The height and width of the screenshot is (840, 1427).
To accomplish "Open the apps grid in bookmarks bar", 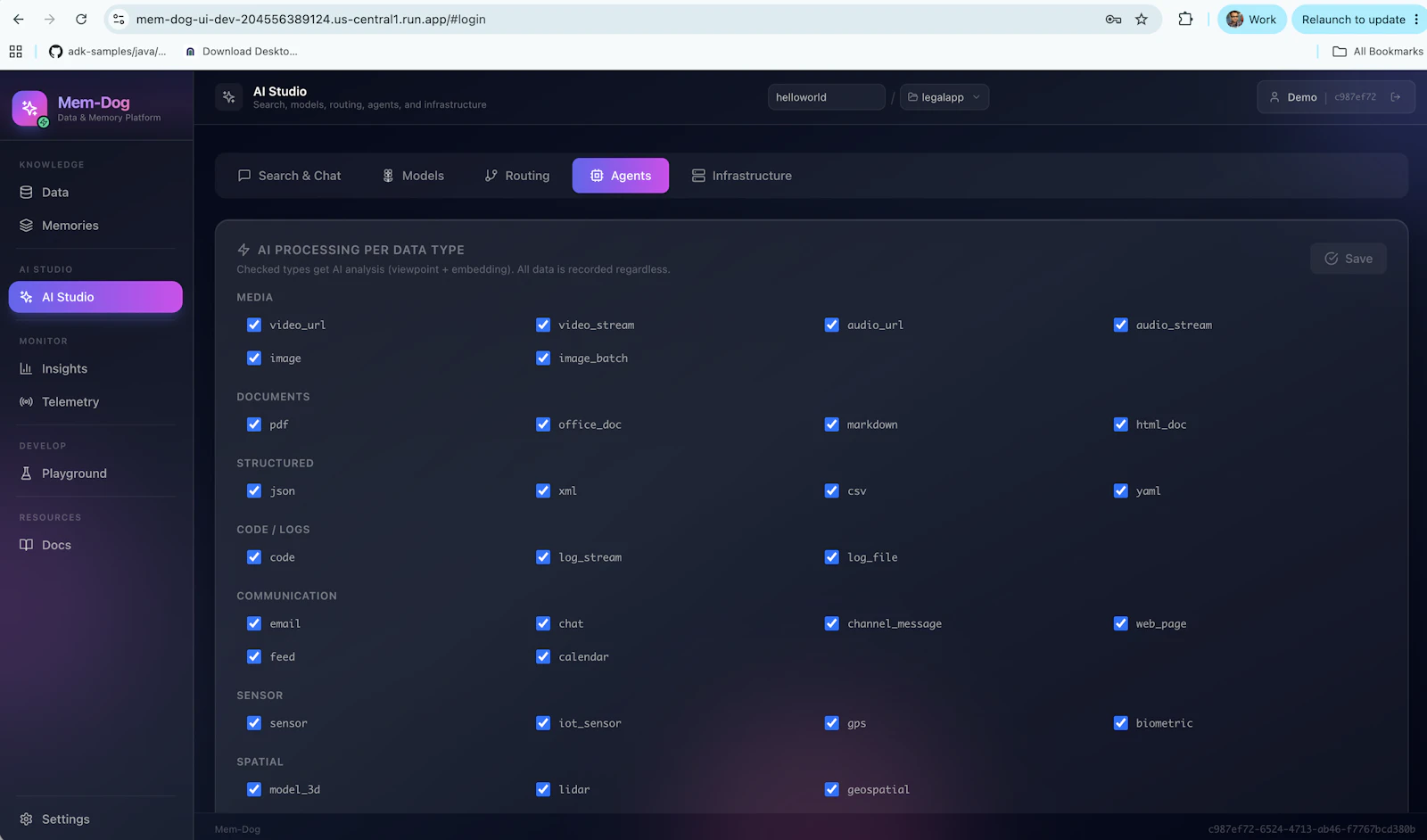I will click(x=15, y=52).
